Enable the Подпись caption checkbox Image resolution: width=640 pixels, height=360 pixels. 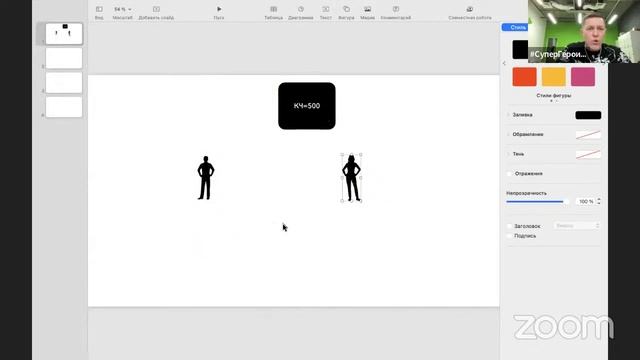509,236
